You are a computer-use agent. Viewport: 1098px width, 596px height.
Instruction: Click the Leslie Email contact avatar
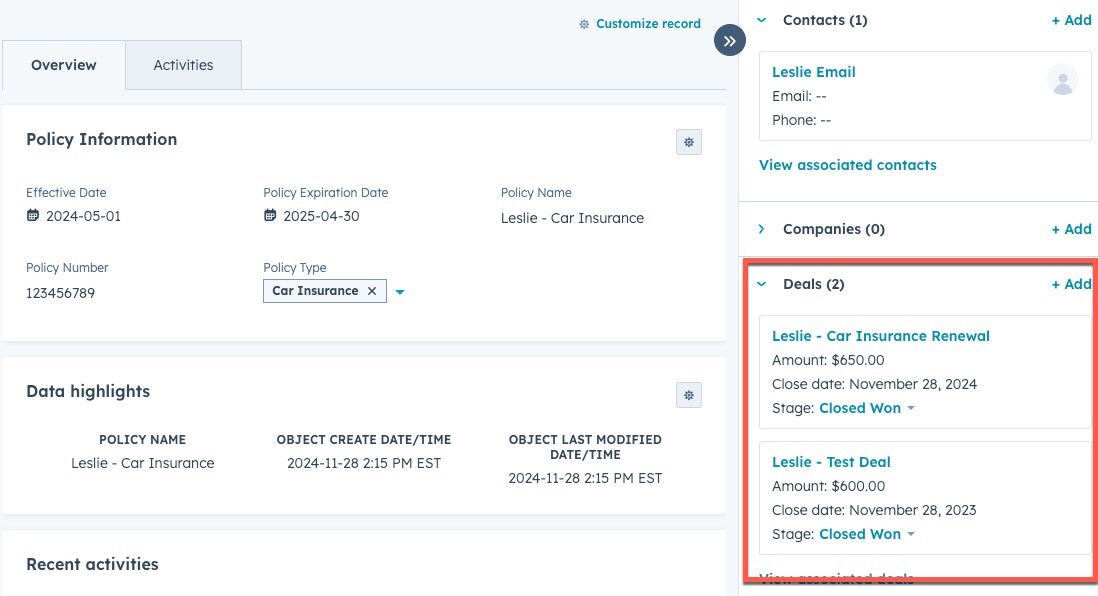click(x=1062, y=80)
